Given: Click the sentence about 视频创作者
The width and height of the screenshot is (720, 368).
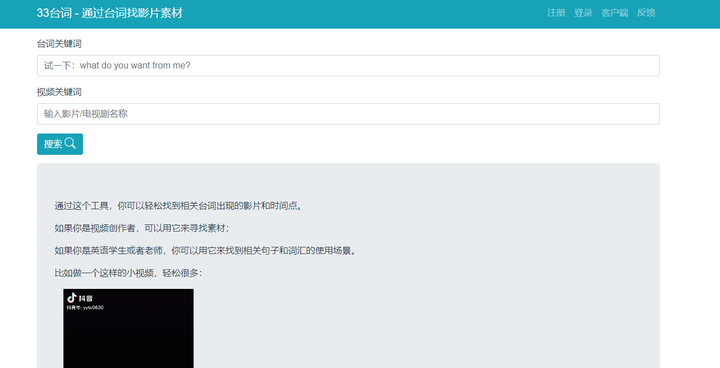Looking at the screenshot, I should coord(142,228).
